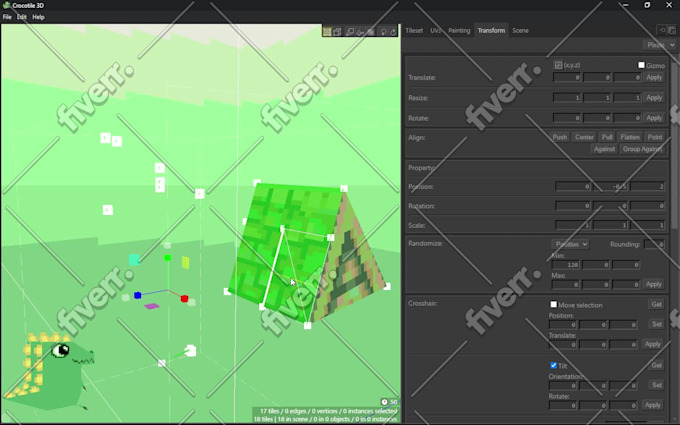Click the green Y-axis gizmo handle
Image resolution: width=680 pixels, height=425 pixels.
(x=167, y=258)
